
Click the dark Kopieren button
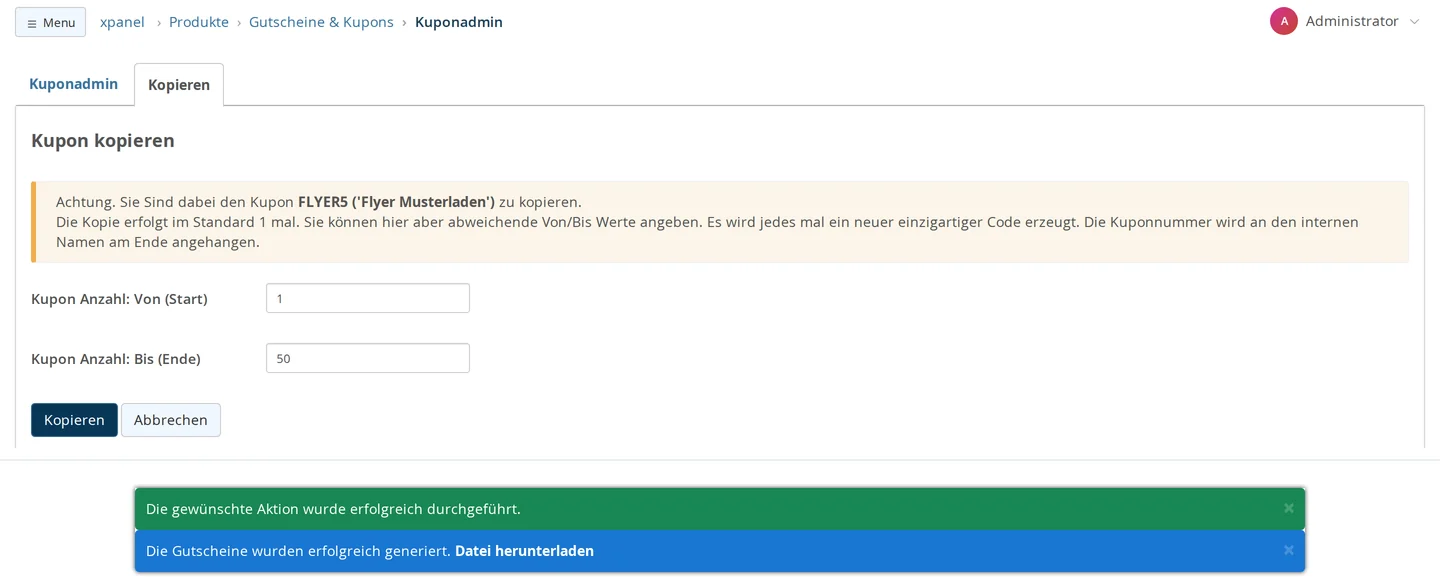[x=74, y=420]
